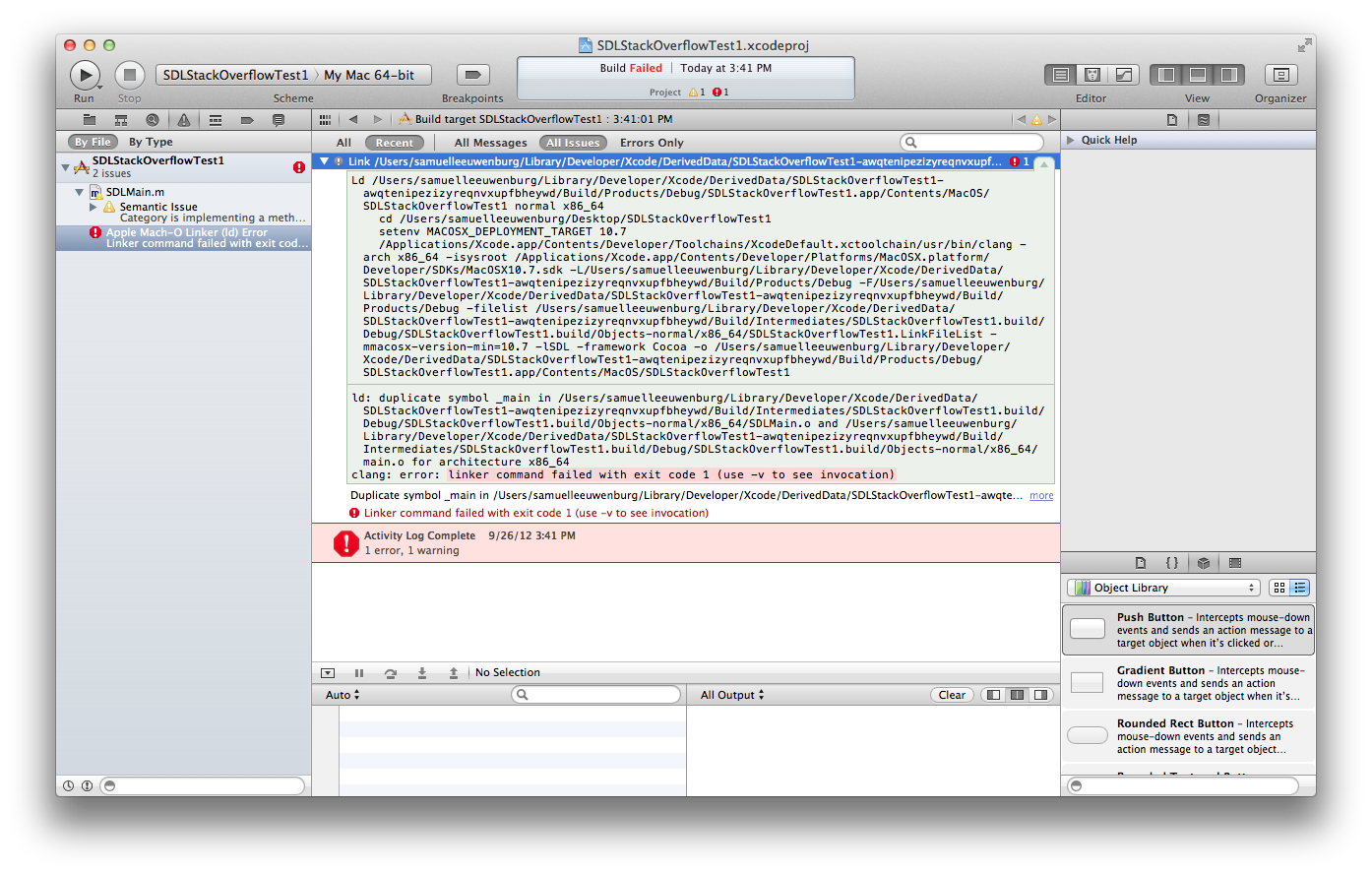Expand the Quick Help section
1372x874 pixels.
(x=1071, y=140)
